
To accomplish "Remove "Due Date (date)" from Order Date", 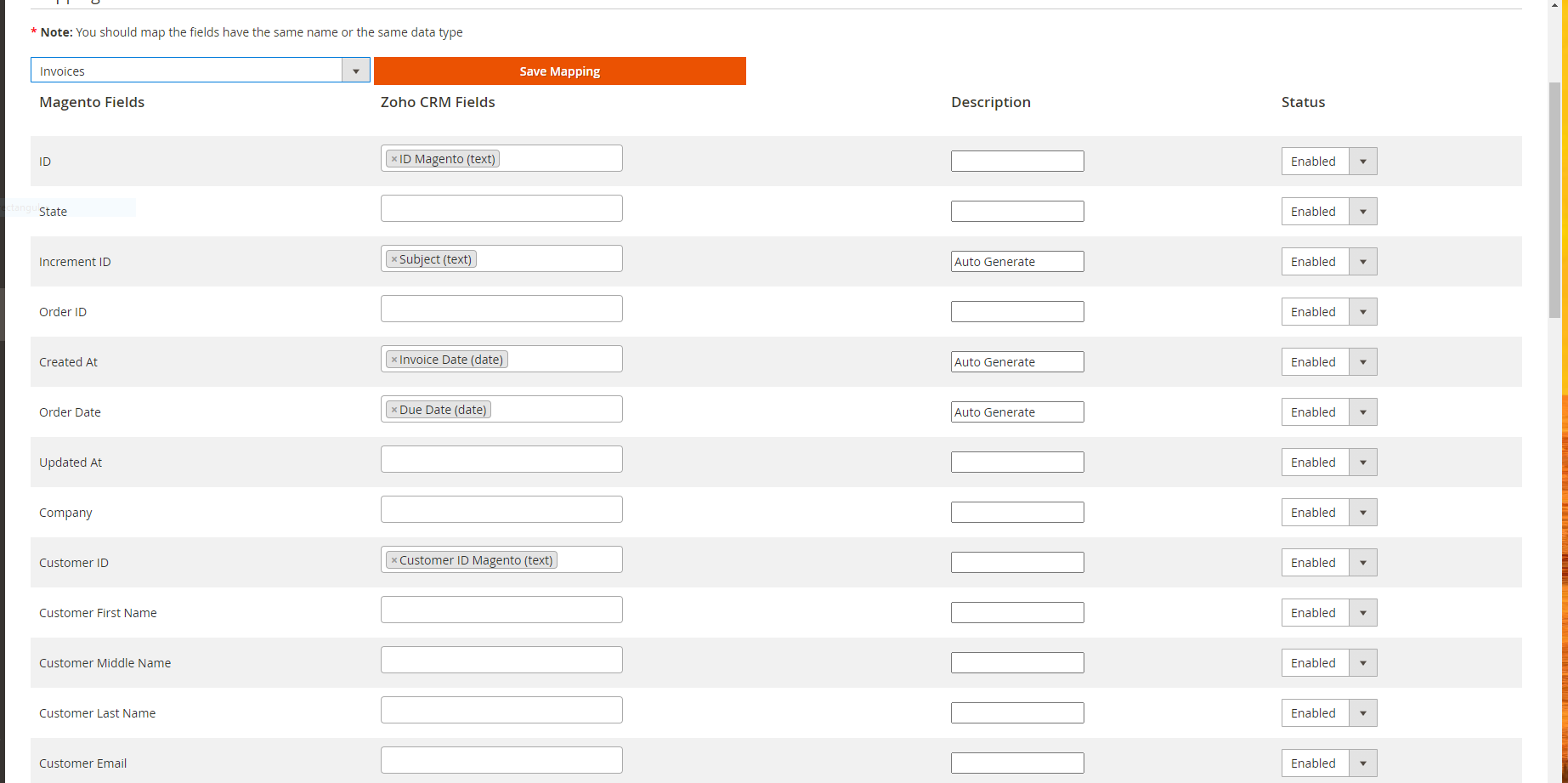I will [x=393, y=409].
